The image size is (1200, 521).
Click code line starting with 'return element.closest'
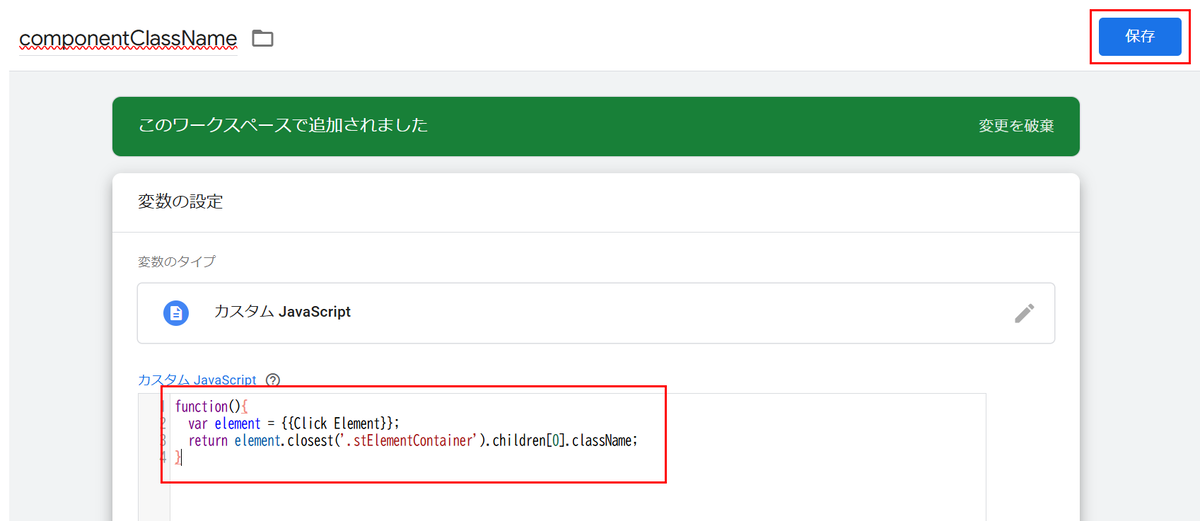412,440
